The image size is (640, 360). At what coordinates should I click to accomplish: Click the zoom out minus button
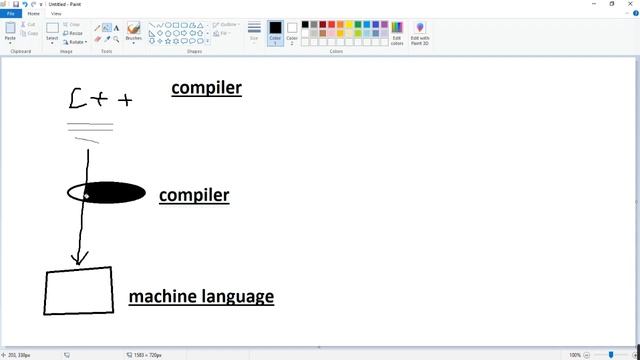click(x=587, y=355)
